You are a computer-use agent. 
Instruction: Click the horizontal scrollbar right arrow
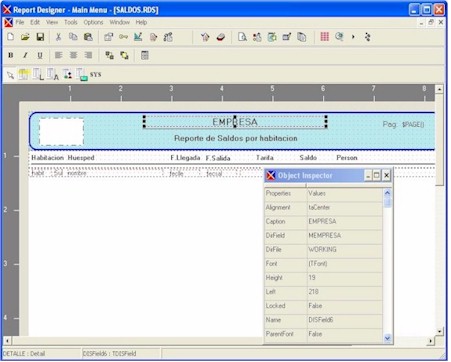pos(431,341)
